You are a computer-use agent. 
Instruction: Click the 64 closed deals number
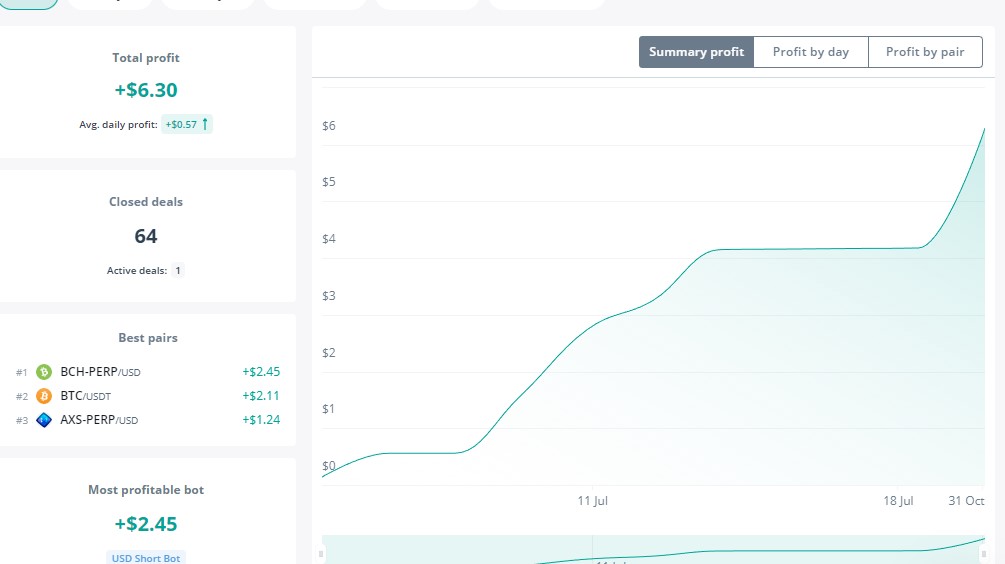145,236
